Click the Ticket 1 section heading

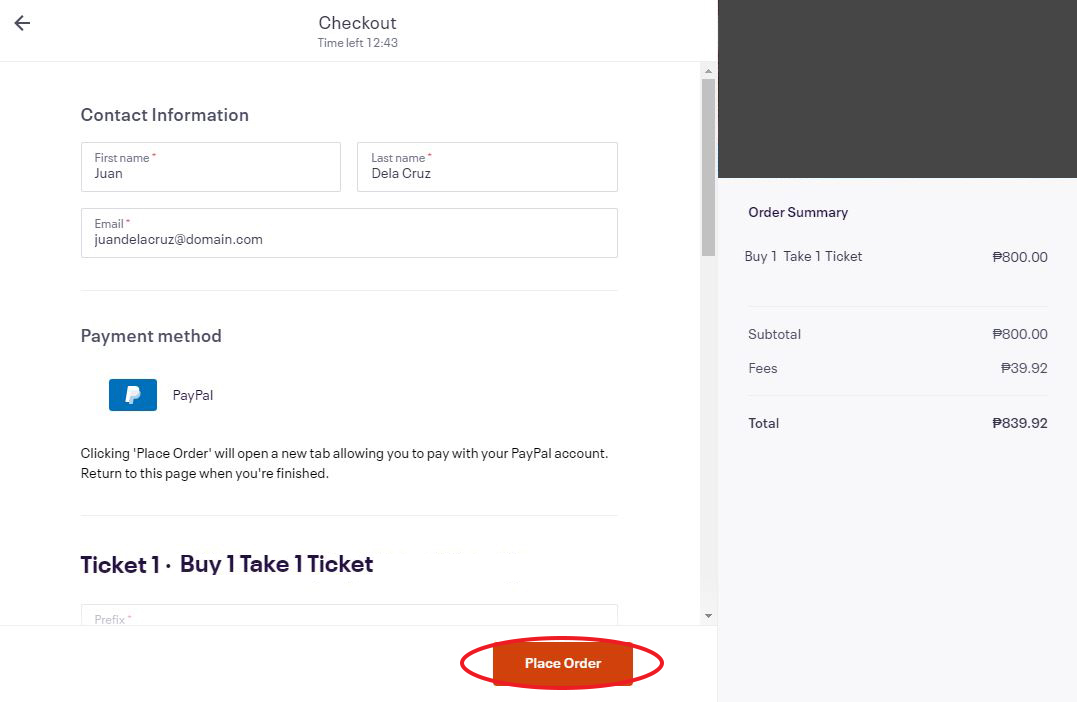(227, 564)
